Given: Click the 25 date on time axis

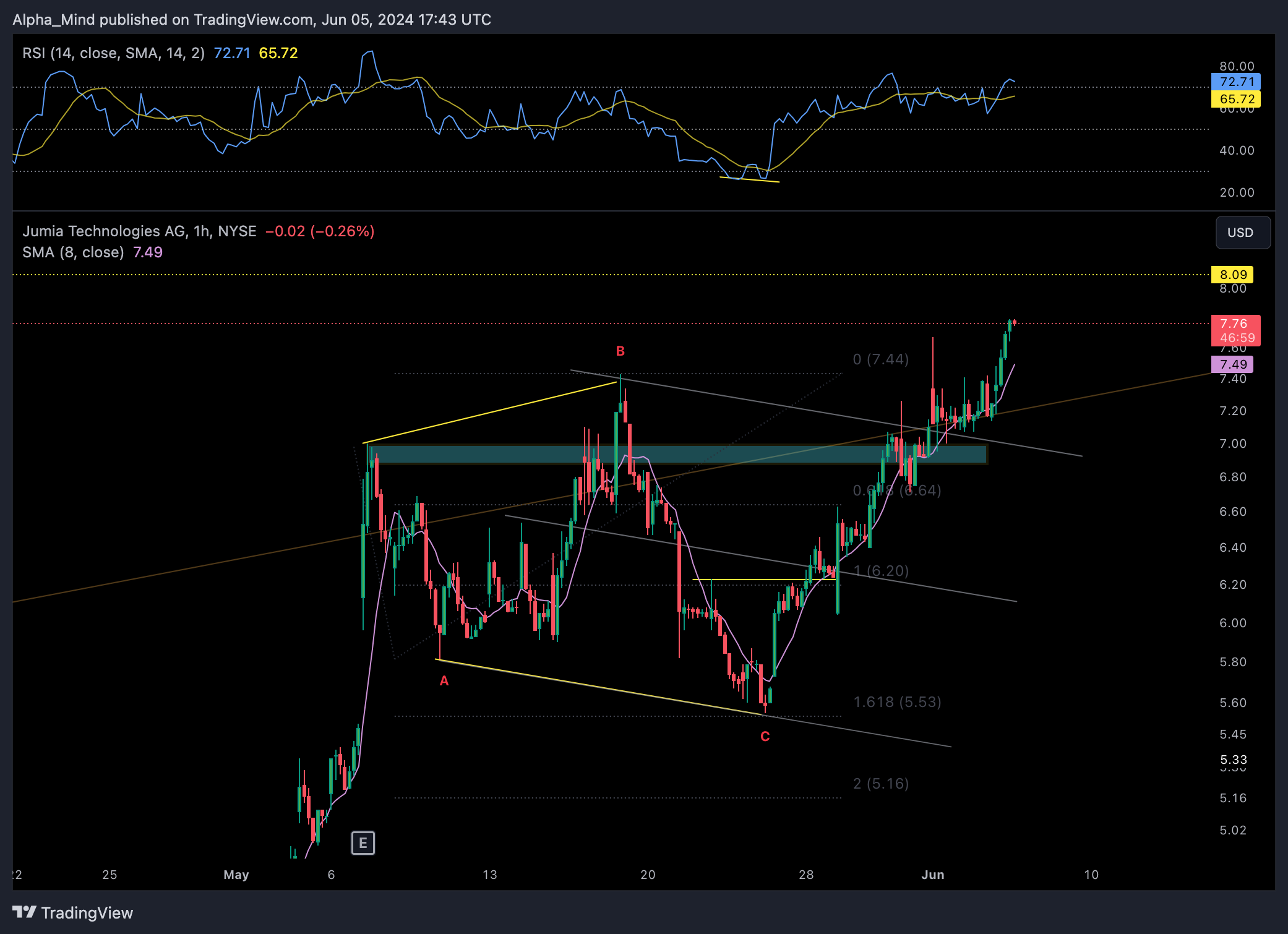Looking at the screenshot, I should (109, 875).
